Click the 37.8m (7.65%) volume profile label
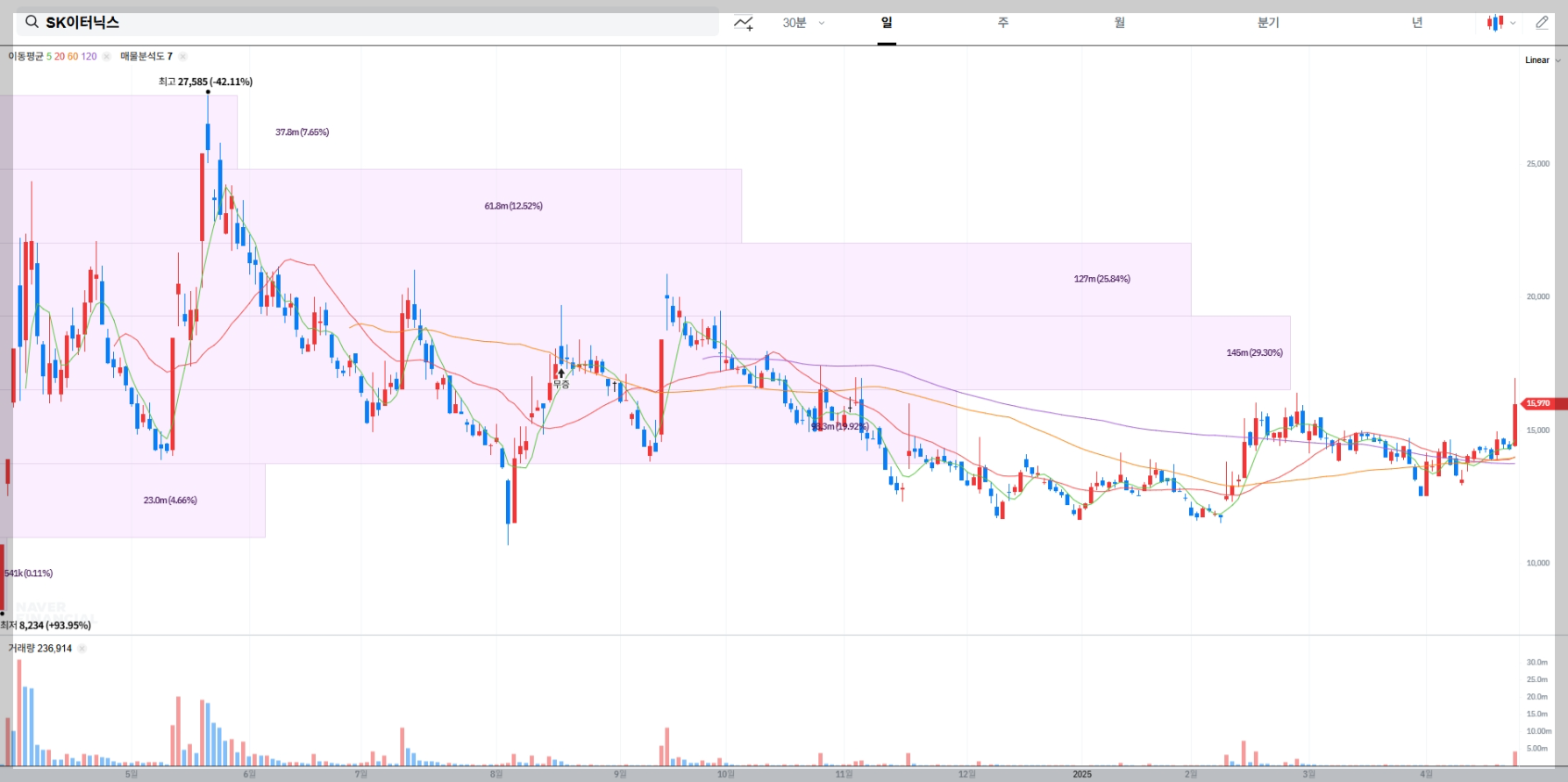 (303, 132)
